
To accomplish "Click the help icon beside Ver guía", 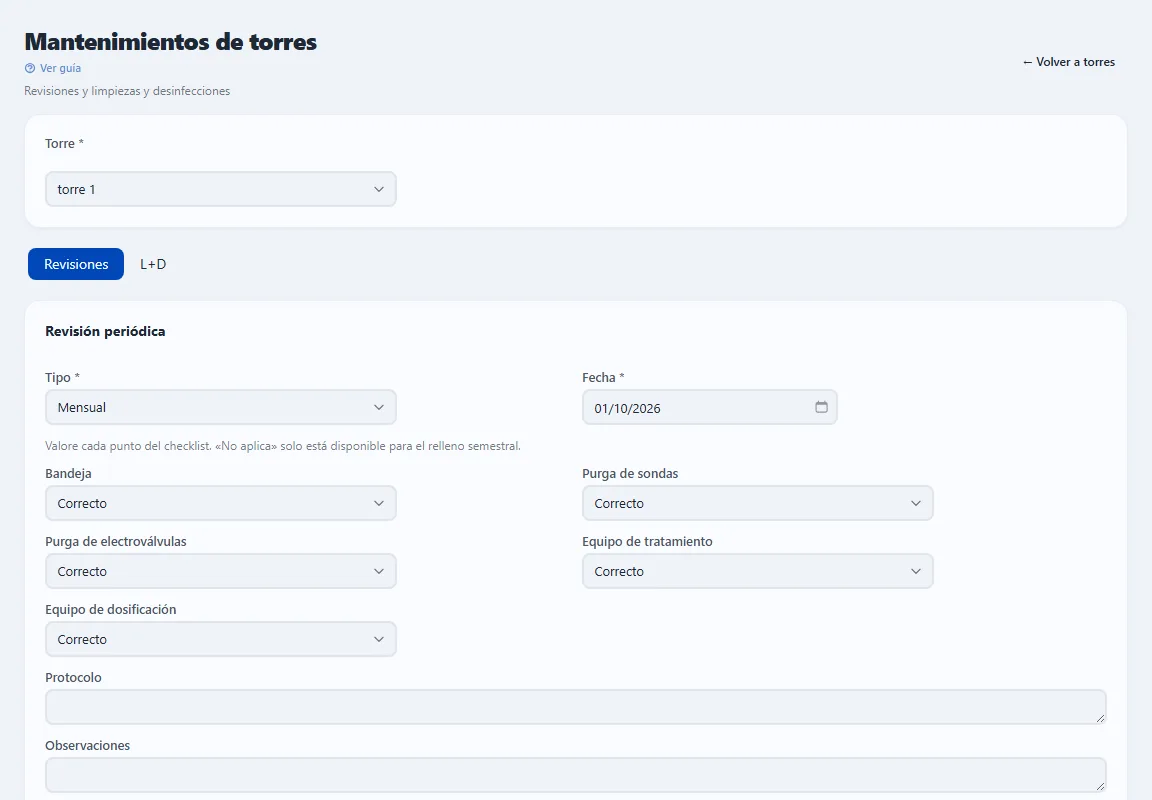I will (x=29, y=68).
